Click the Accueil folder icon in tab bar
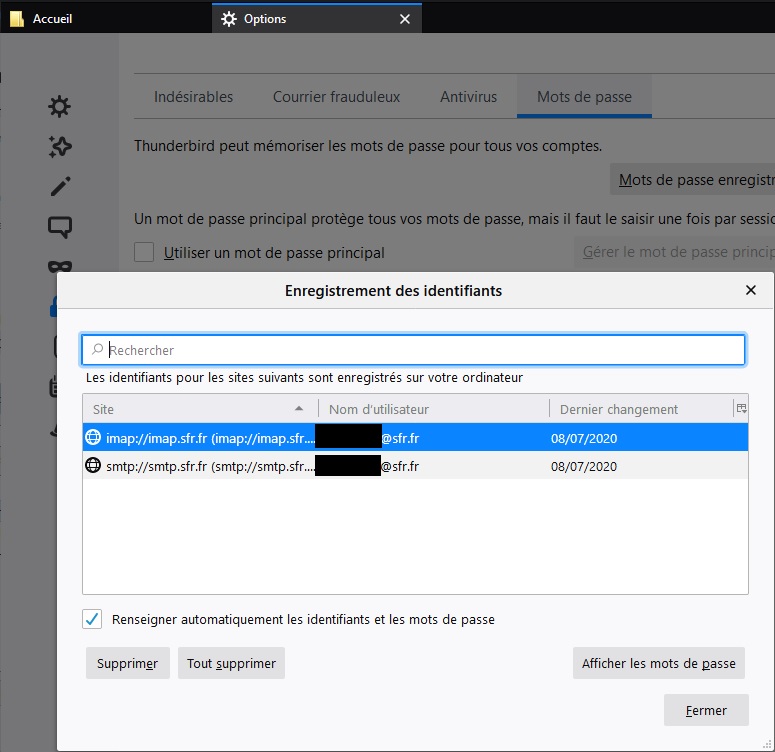 tap(17, 19)
